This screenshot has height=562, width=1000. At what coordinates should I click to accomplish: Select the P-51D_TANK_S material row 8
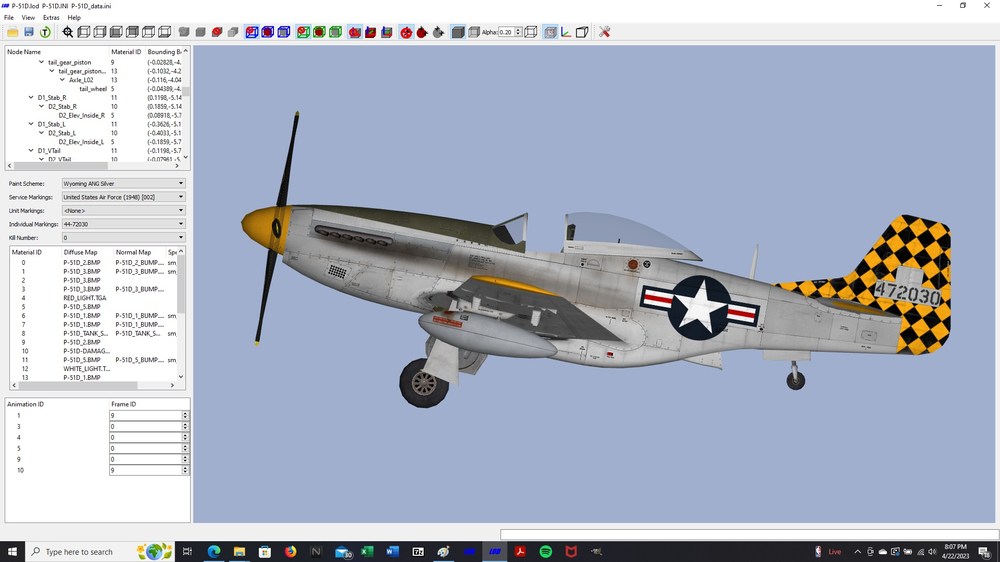click(x=86, y=334)
